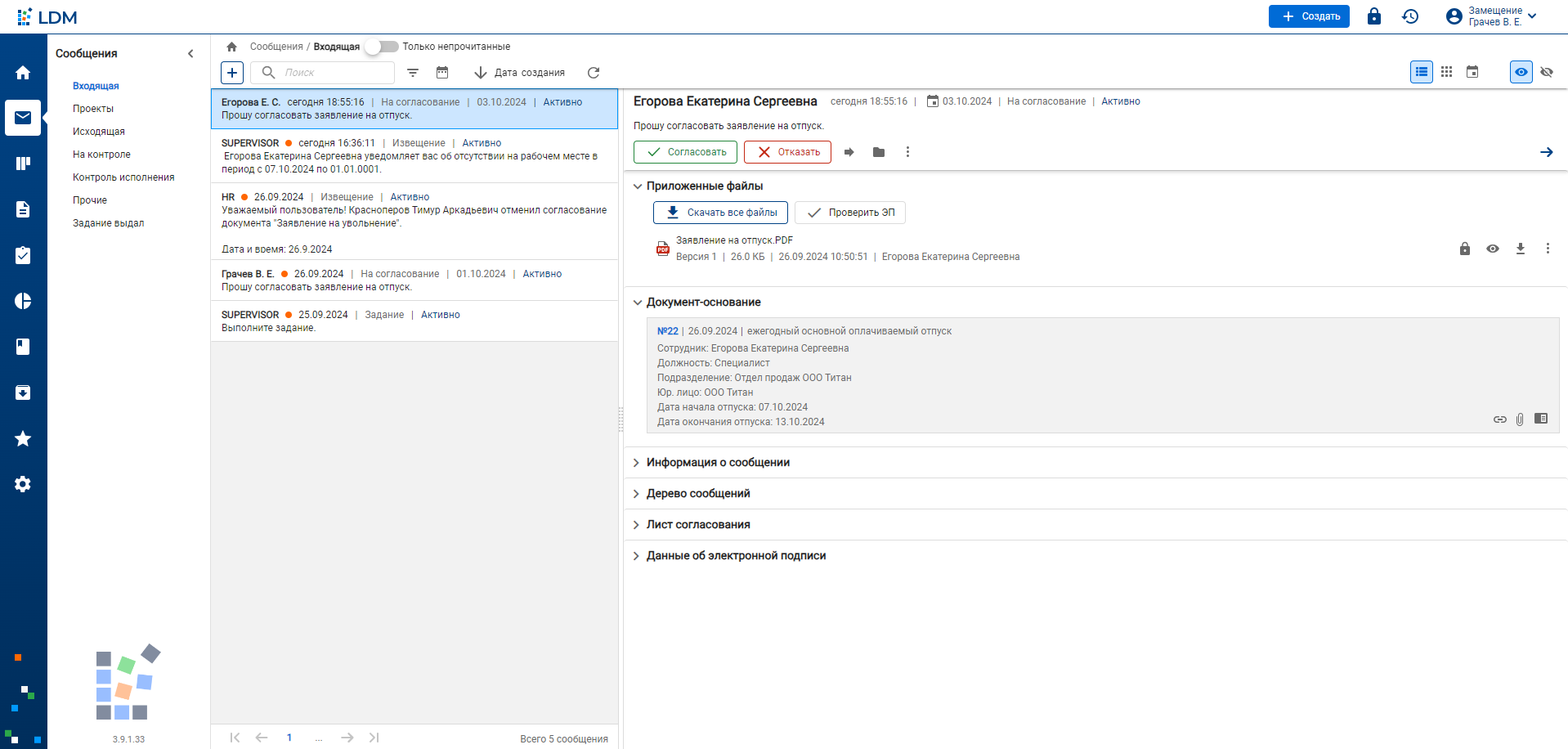
Task: Open the Контроль исполнения section
Action: pos(123,177)
